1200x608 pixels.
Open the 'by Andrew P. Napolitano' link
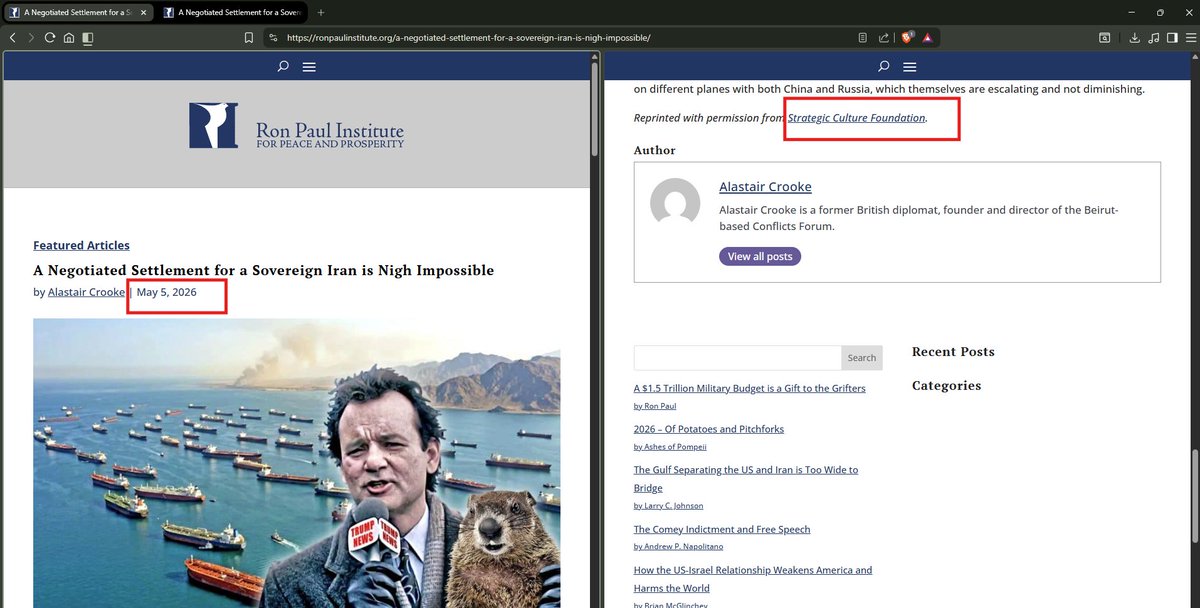pyautogui.click(x=678, y=547)
